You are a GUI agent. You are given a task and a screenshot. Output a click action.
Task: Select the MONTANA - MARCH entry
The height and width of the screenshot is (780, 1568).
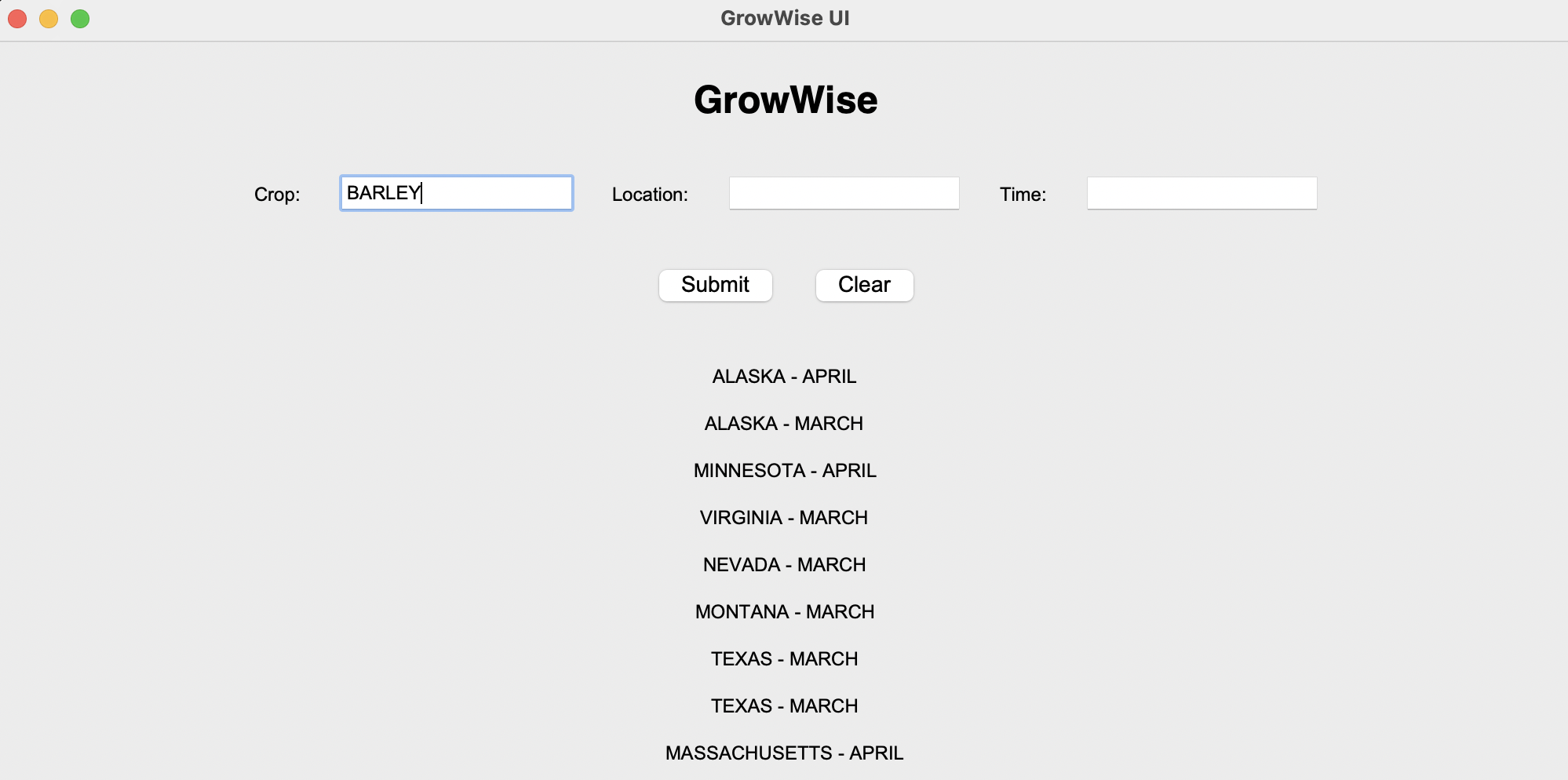(x=784, y=611)
